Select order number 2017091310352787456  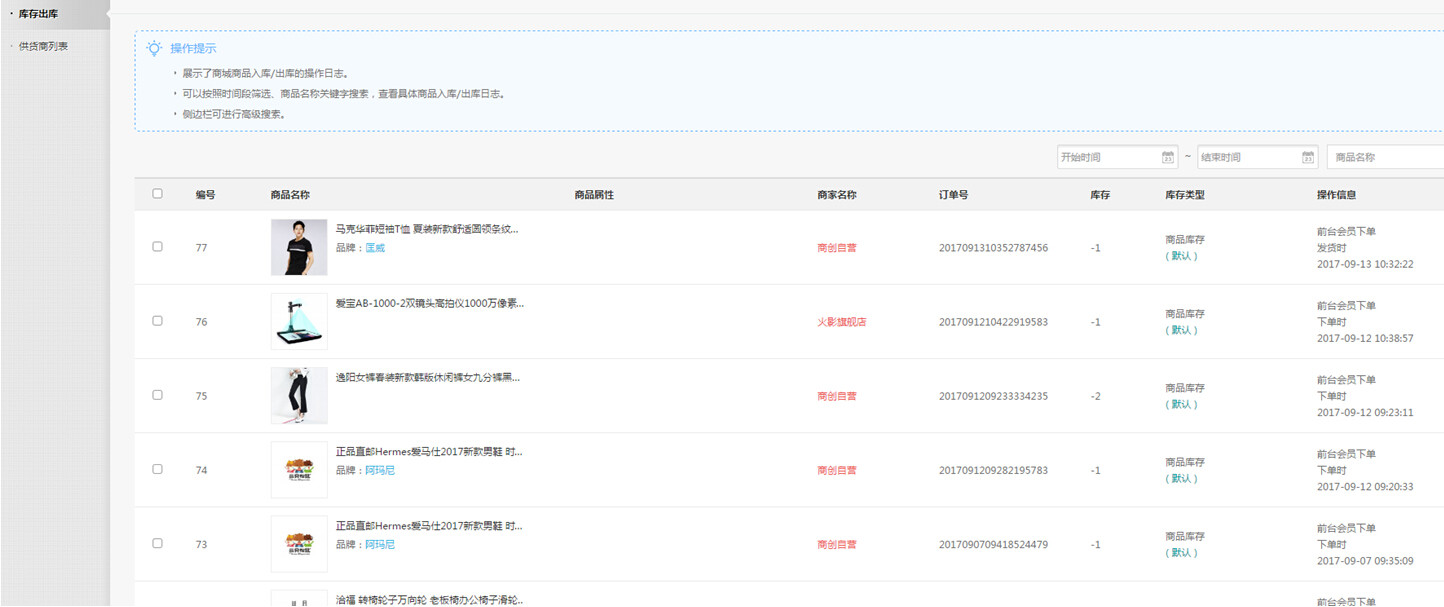[x=993, y=248]
